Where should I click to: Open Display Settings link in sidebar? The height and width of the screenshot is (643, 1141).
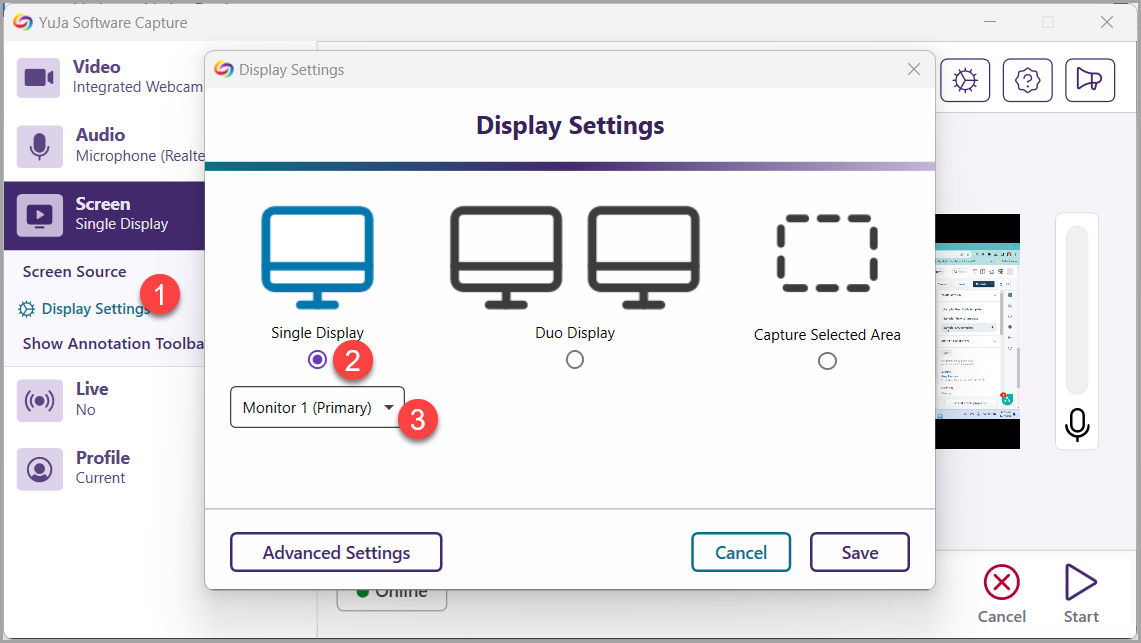coord(95,308)
